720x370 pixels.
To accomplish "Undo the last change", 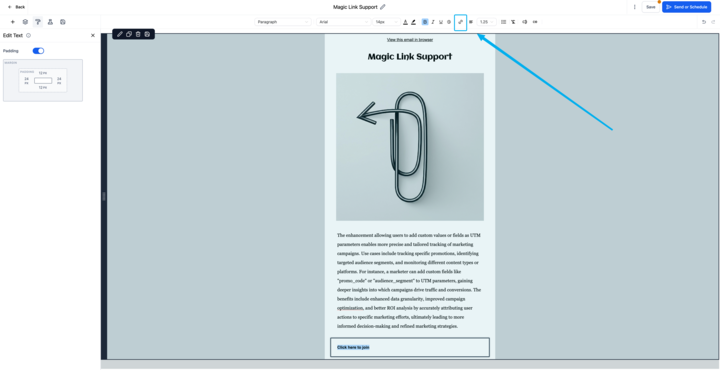I will (704, 22).
